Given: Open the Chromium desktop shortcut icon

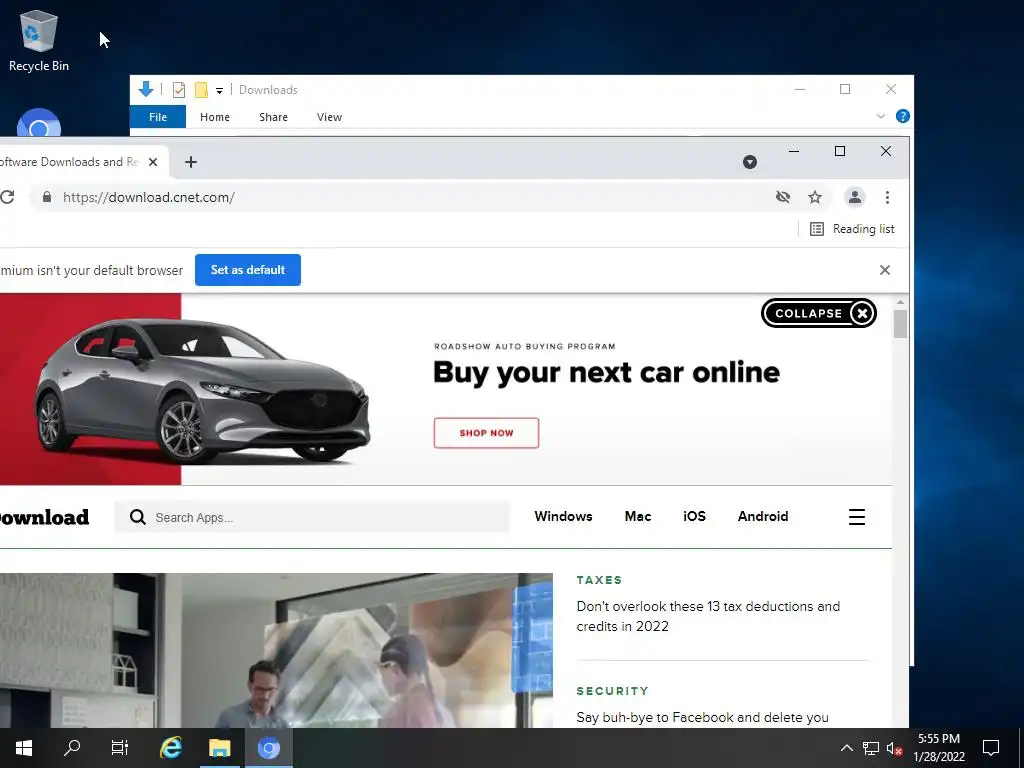Looking at the screenshot, I should tap(39, 123).
